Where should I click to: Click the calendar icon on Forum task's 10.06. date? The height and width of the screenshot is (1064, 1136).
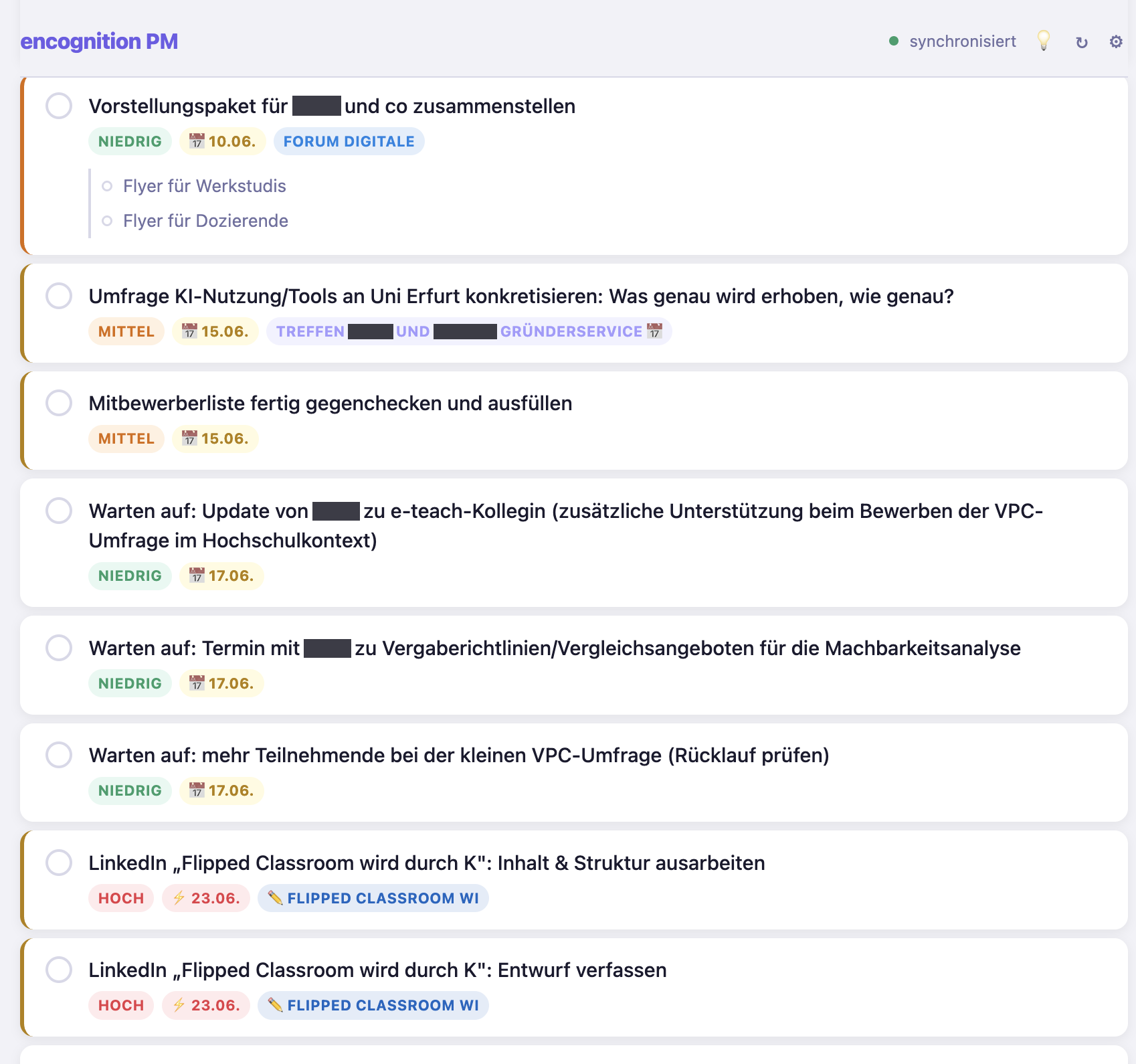click(197, 141)
